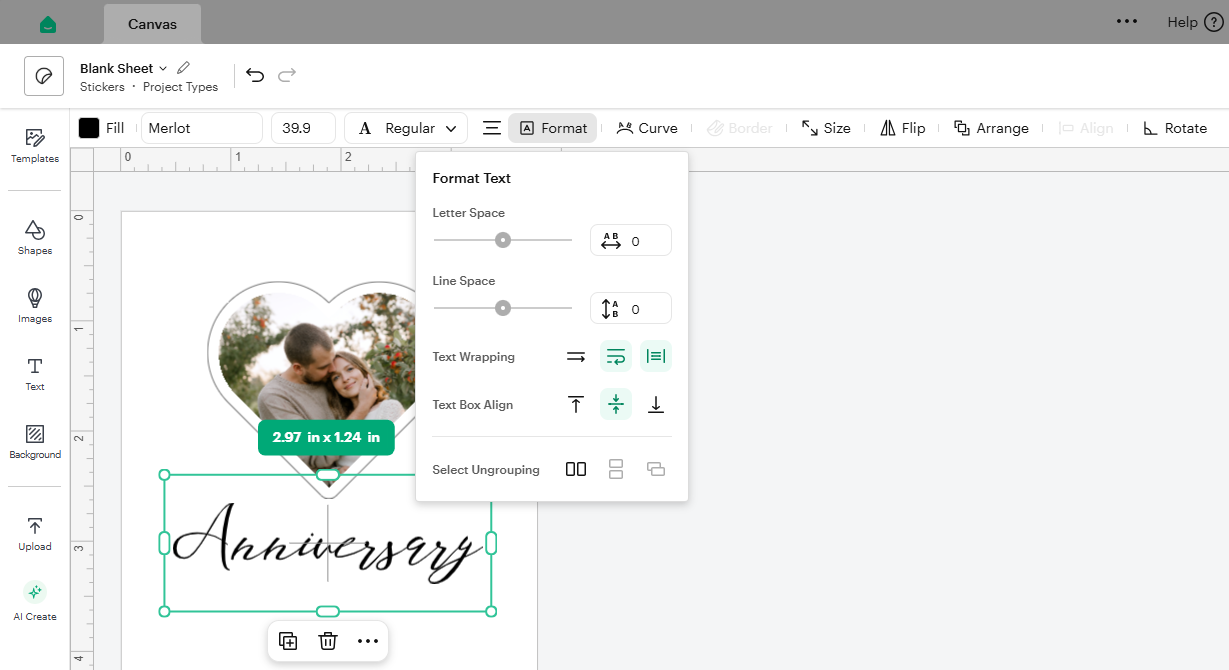Duplicate the selected Anniversary text
This screenshot has width=1229, height=670.
coord(288,641)
